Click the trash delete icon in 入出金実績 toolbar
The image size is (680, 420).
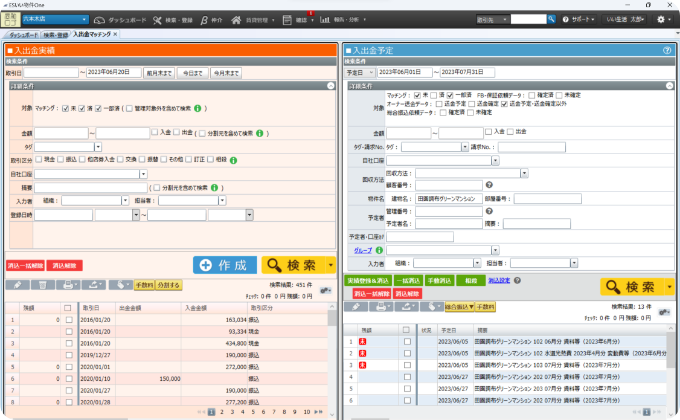pyautogui.click(x=42, y=285)
